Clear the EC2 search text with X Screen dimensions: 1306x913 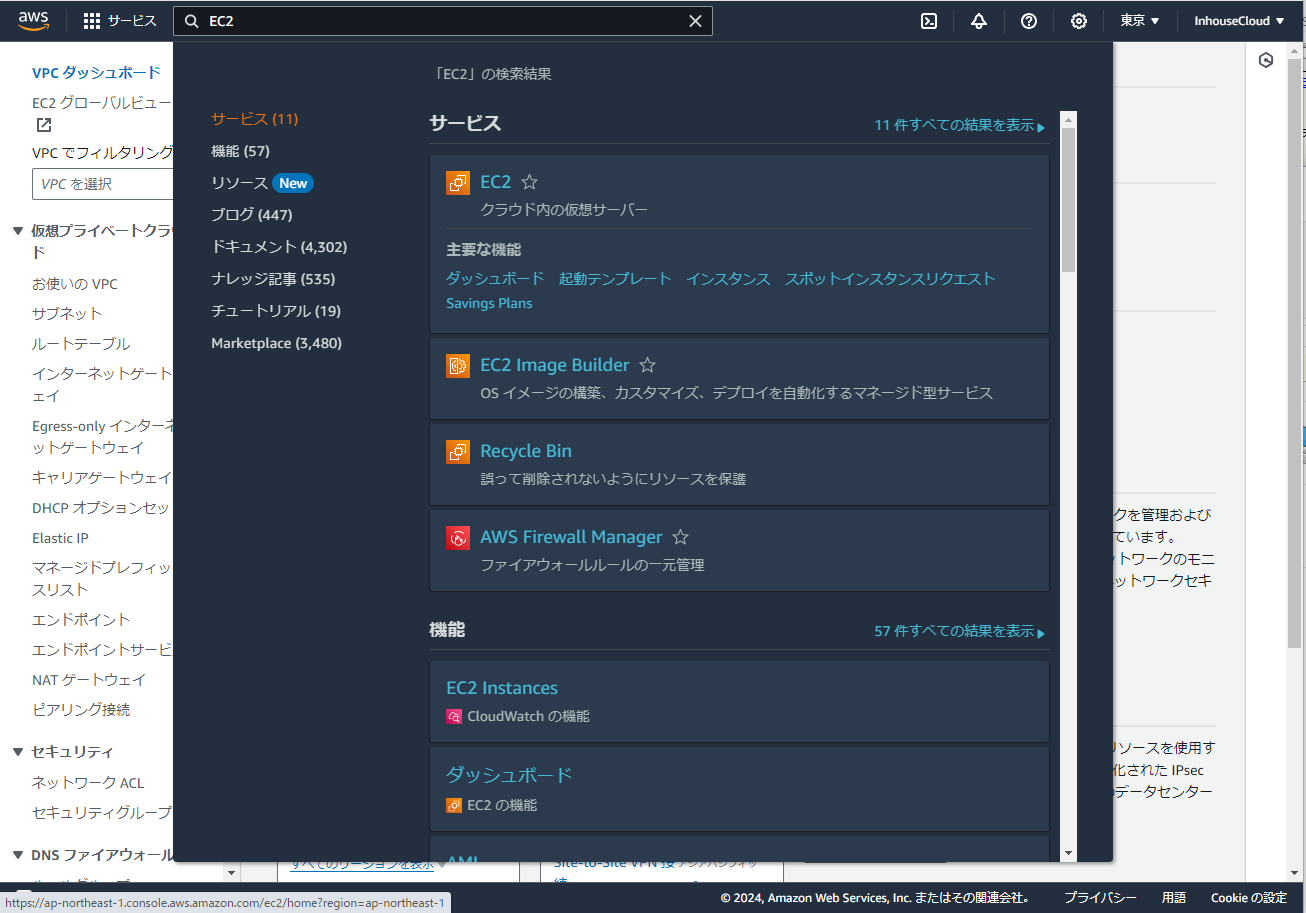click(696, 21)
